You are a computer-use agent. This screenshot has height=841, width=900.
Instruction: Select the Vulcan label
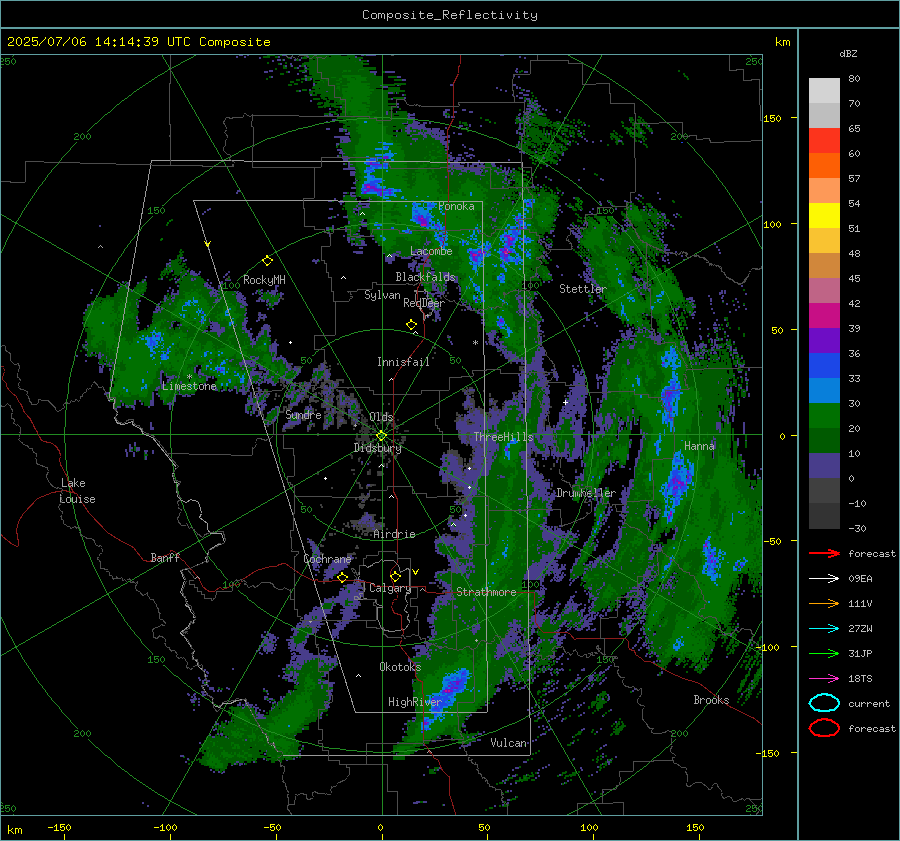click(509, 743)
